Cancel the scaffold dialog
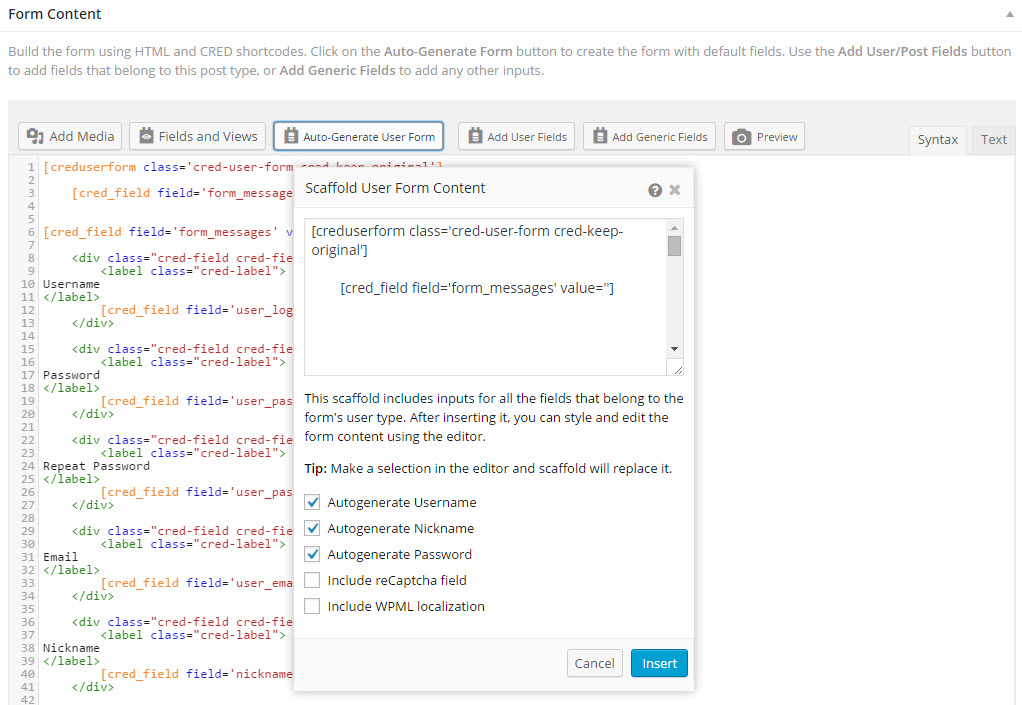The height and width of the screenshot is (705, 1022). [594, 663]
